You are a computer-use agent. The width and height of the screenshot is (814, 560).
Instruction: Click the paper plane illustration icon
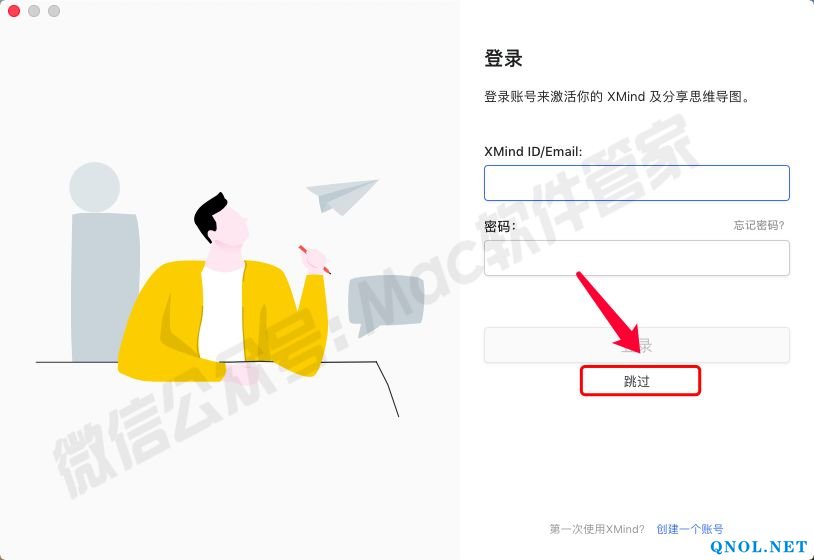pos(342,197)
